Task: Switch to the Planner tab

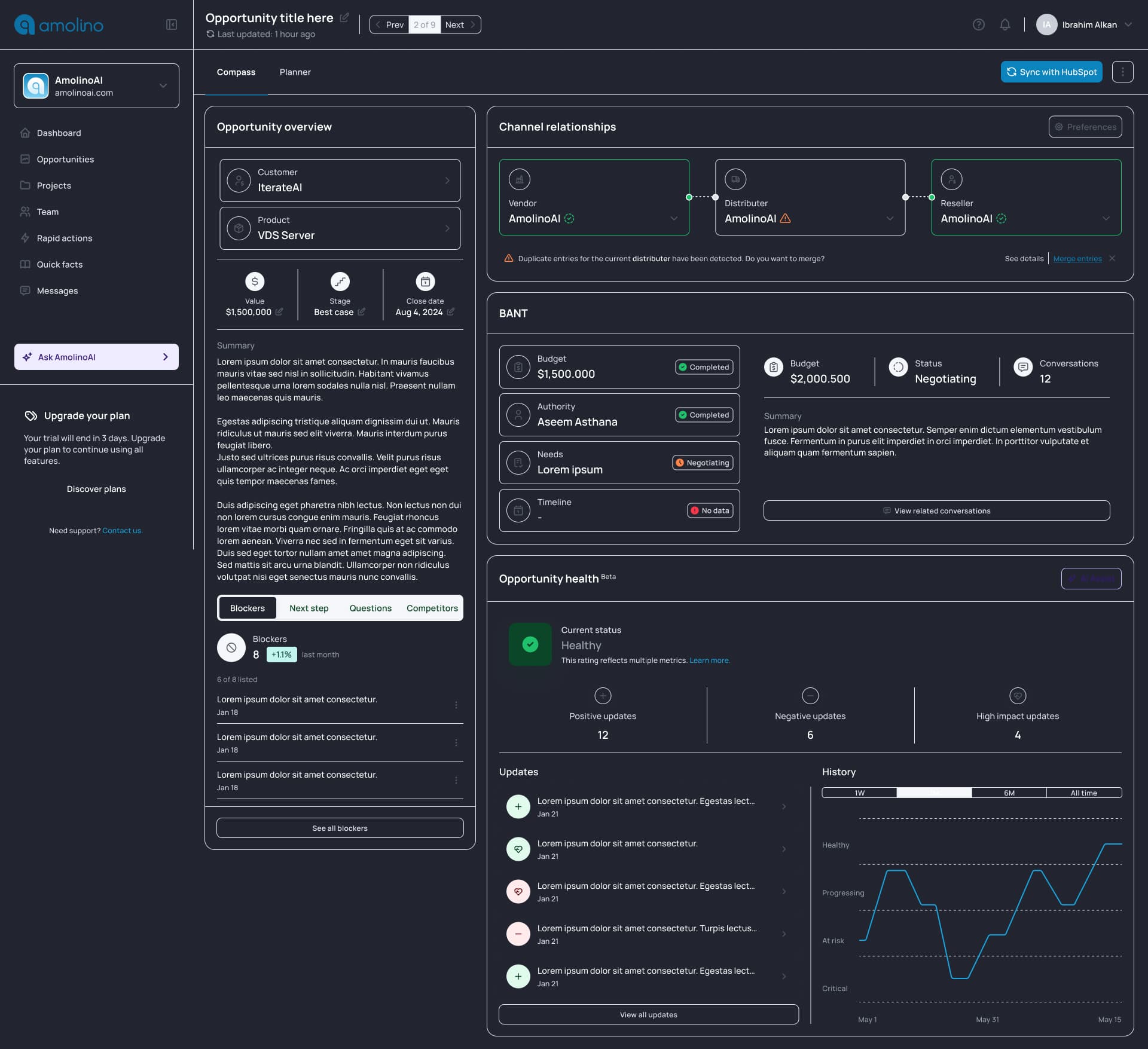Action: (295, 72)
